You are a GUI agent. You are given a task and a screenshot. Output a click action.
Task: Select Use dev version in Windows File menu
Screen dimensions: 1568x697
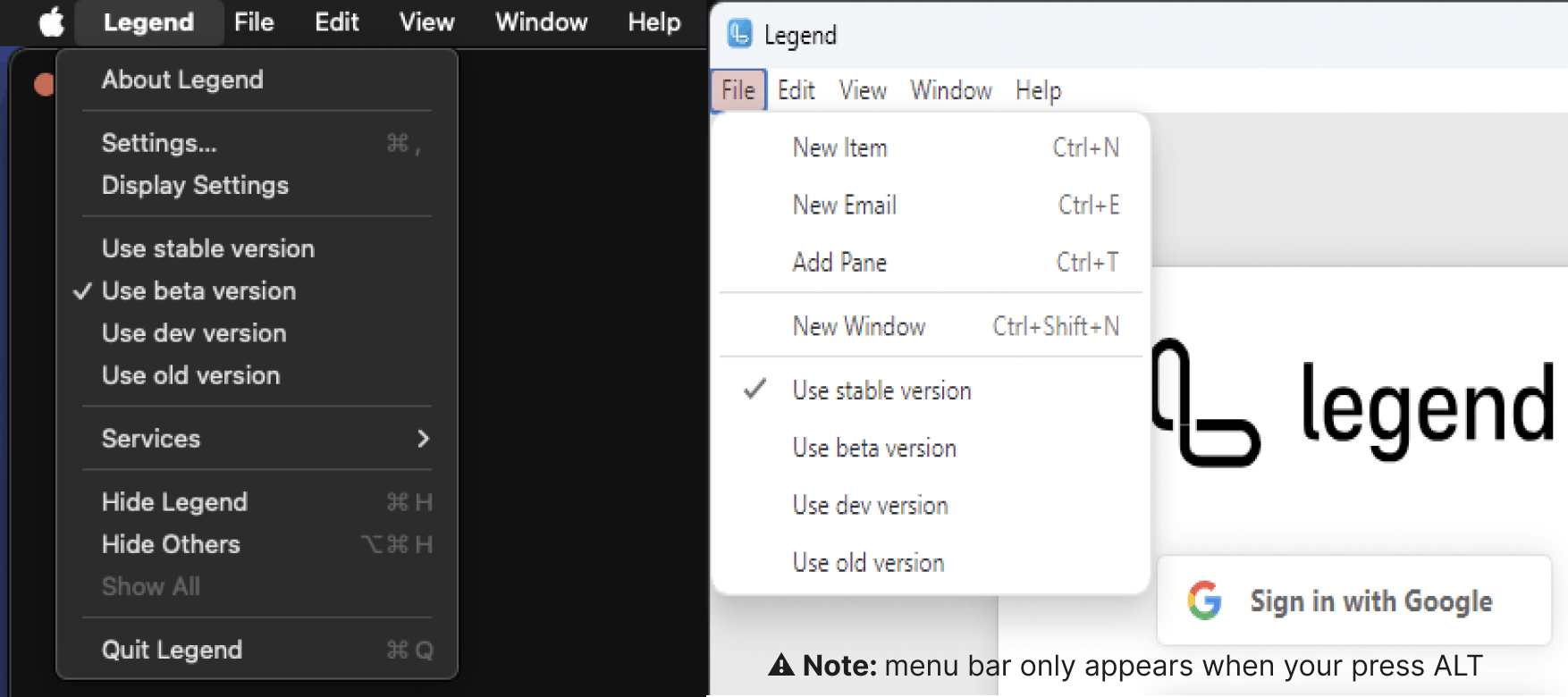(931, 505)
